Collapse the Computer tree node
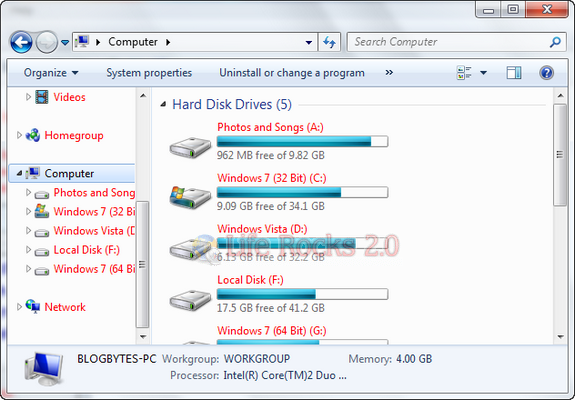The image size is (575, 400). coord(19,173)
